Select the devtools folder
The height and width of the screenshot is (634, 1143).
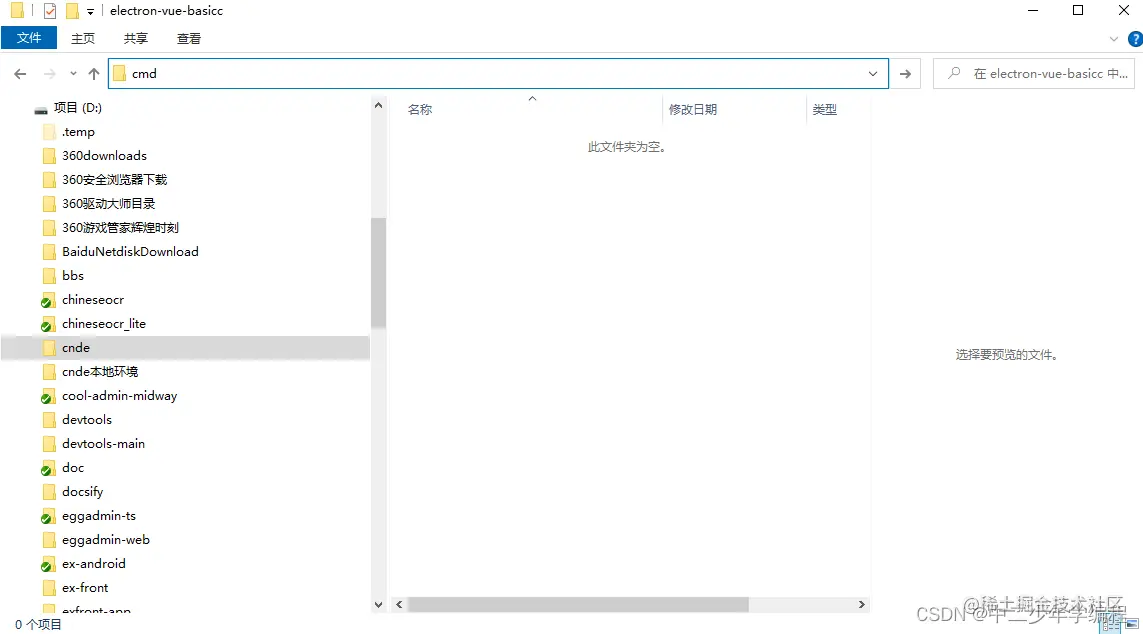[87, 420]
